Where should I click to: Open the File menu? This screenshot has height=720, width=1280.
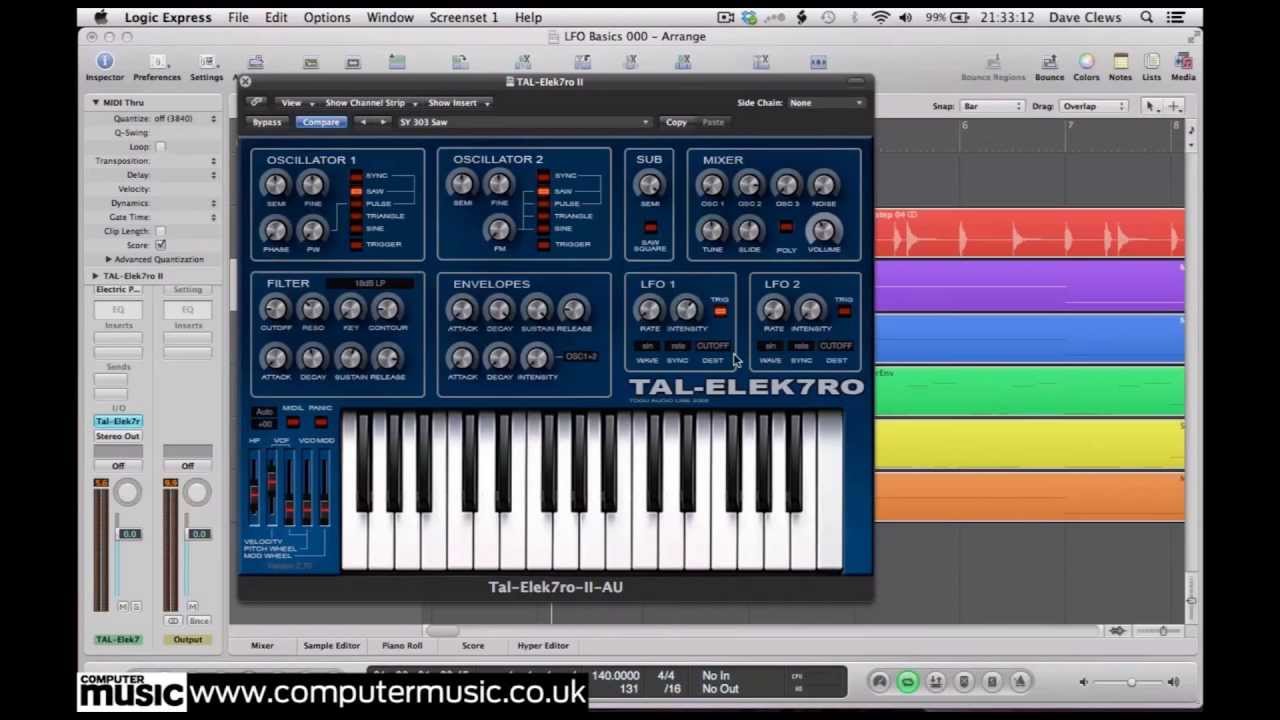238,17
